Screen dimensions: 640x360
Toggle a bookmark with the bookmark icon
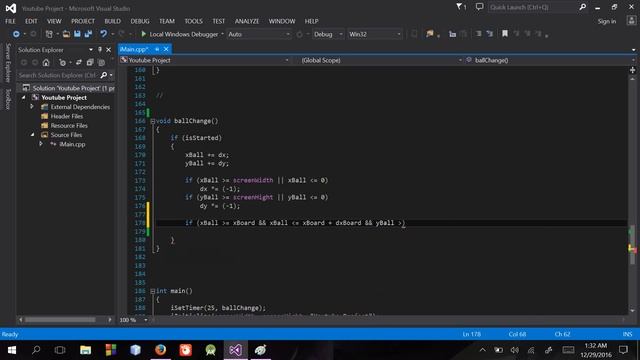pyautogui.click(x=505, y=34)
